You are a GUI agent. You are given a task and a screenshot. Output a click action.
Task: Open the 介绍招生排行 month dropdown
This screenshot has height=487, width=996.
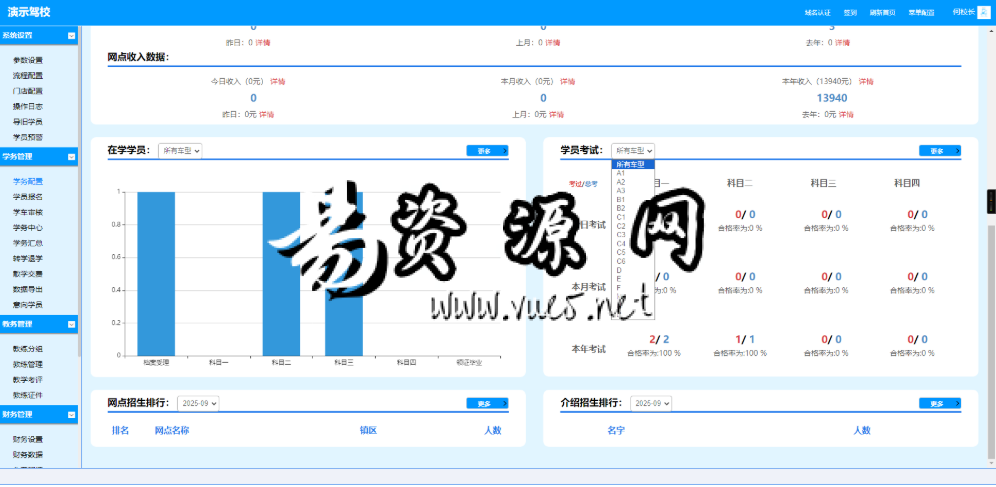click(x=651, y=403)
